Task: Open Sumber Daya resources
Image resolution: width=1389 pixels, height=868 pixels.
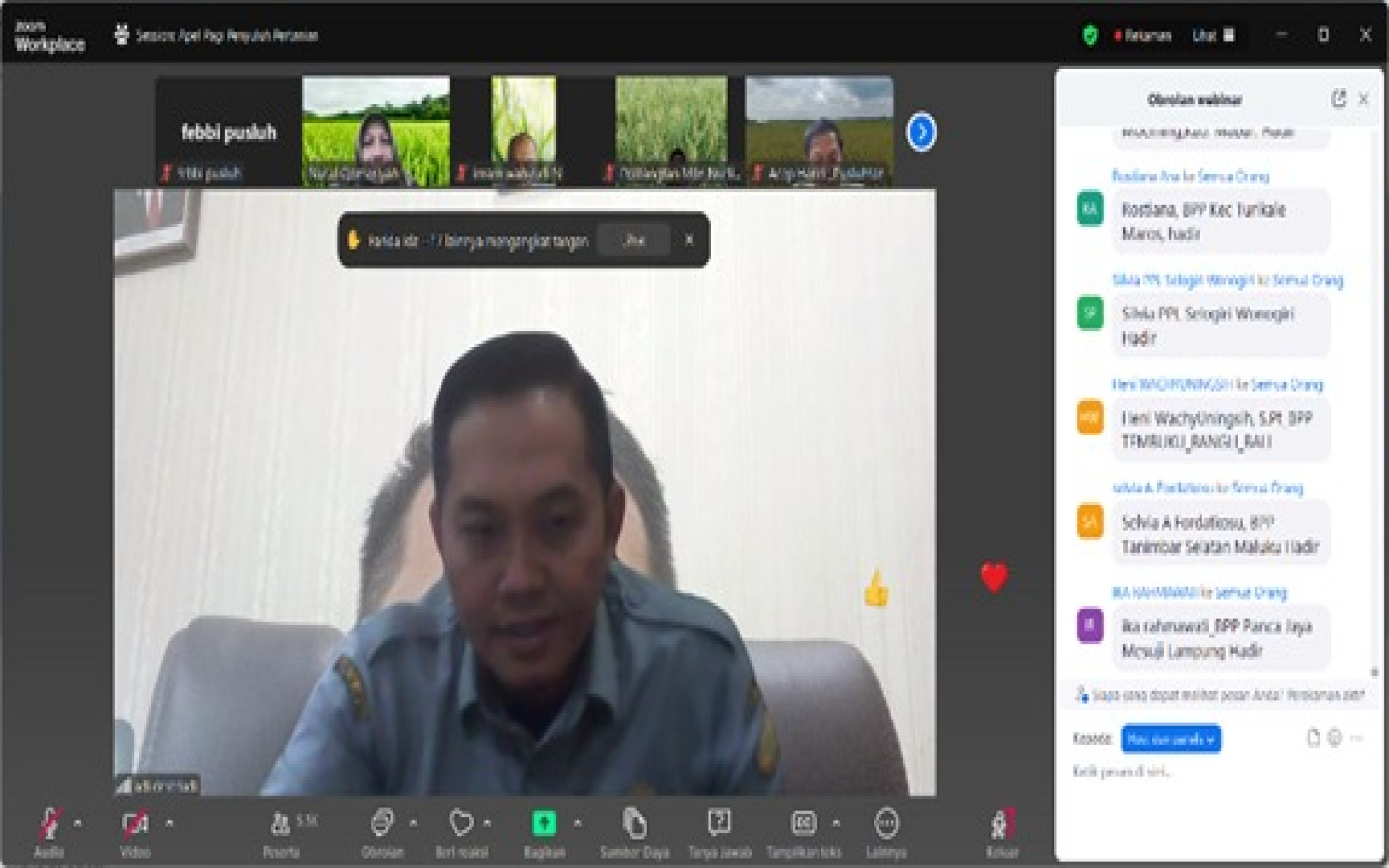Action: tap(634, 823)
